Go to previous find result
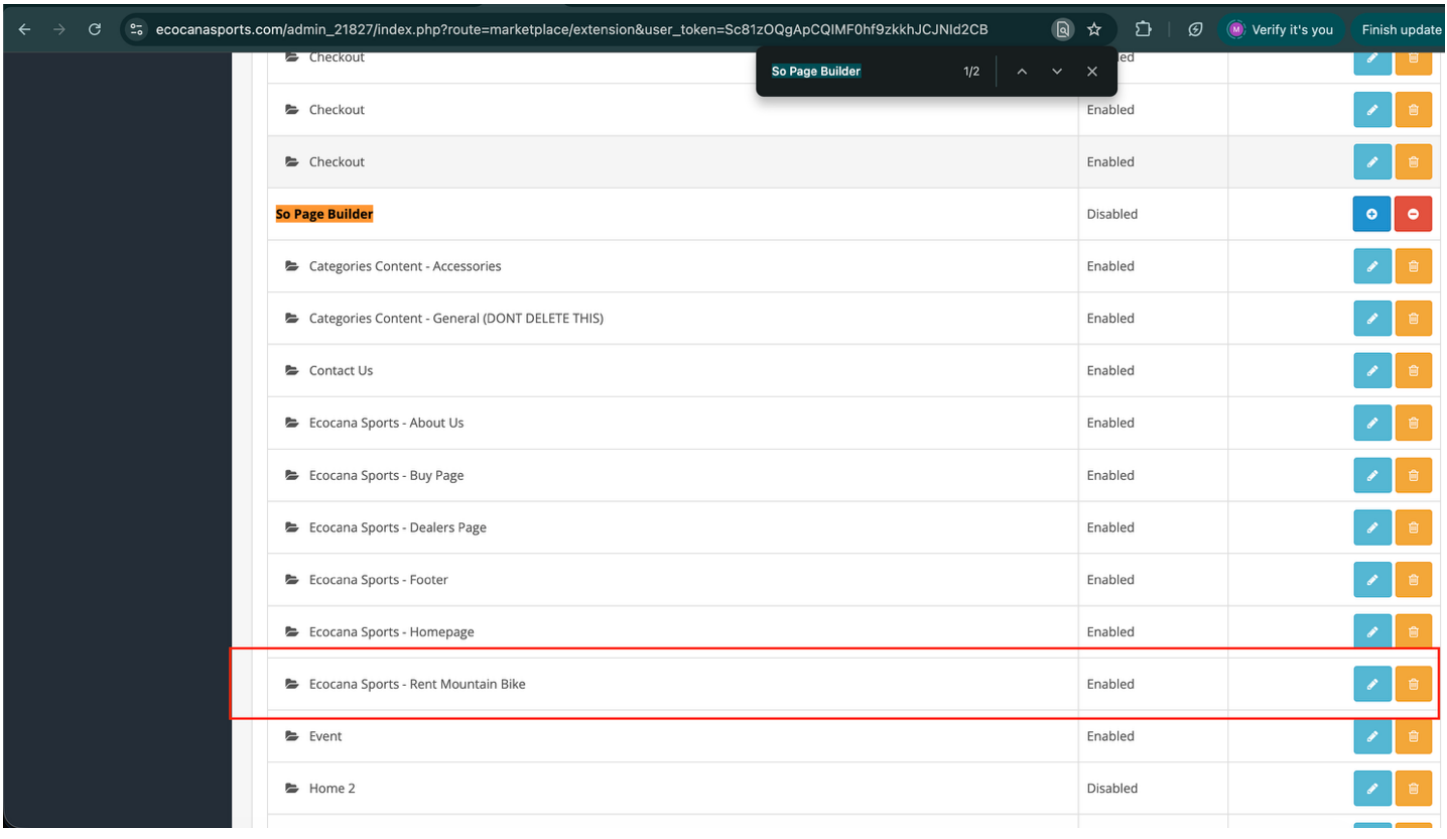Image resolution: width=1447 pixels, height=839 pixels. tap(1021, 72)
